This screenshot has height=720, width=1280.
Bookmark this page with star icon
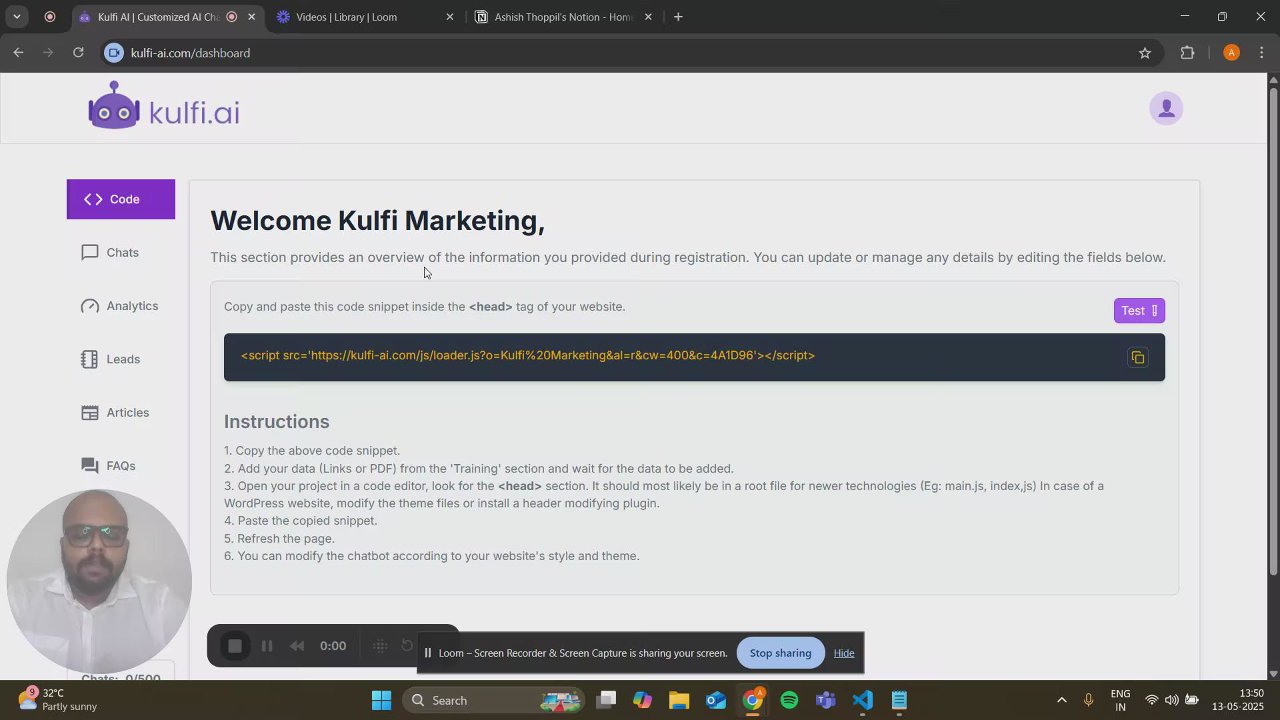click(1145, 53)
